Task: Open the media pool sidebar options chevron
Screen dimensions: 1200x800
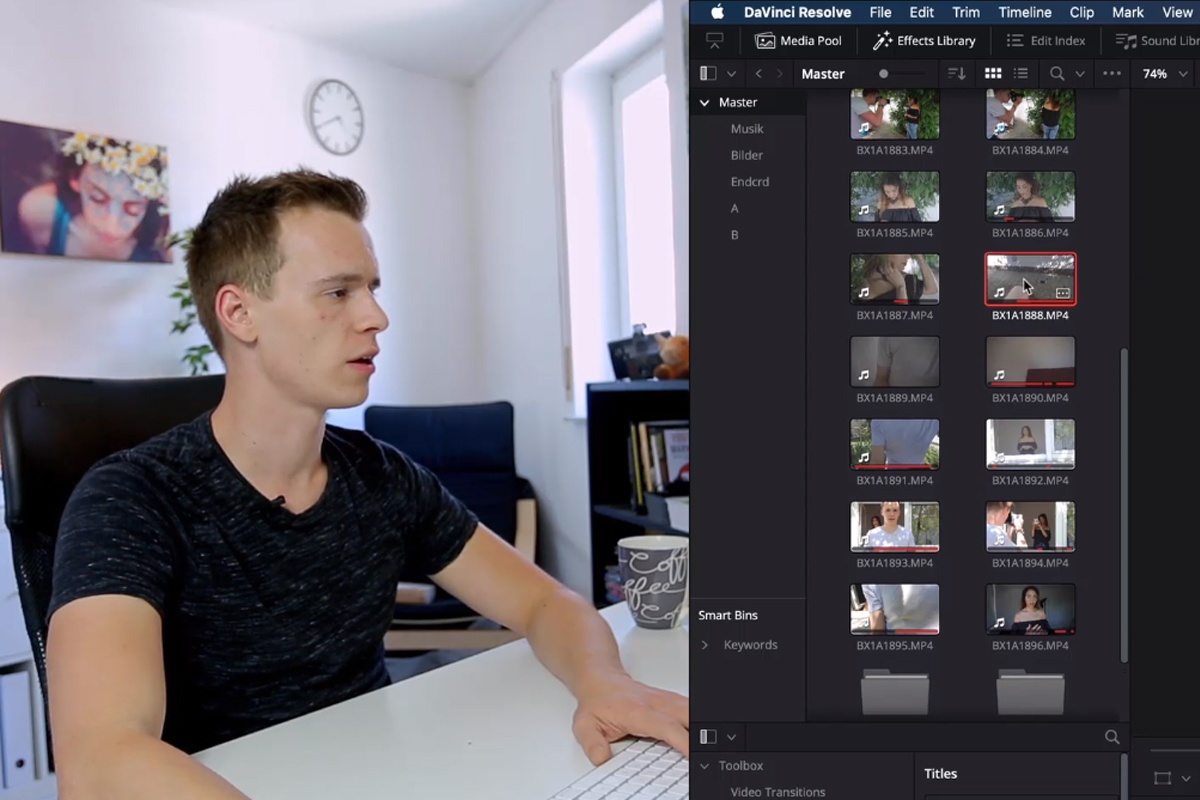Action: coord(731,74)
